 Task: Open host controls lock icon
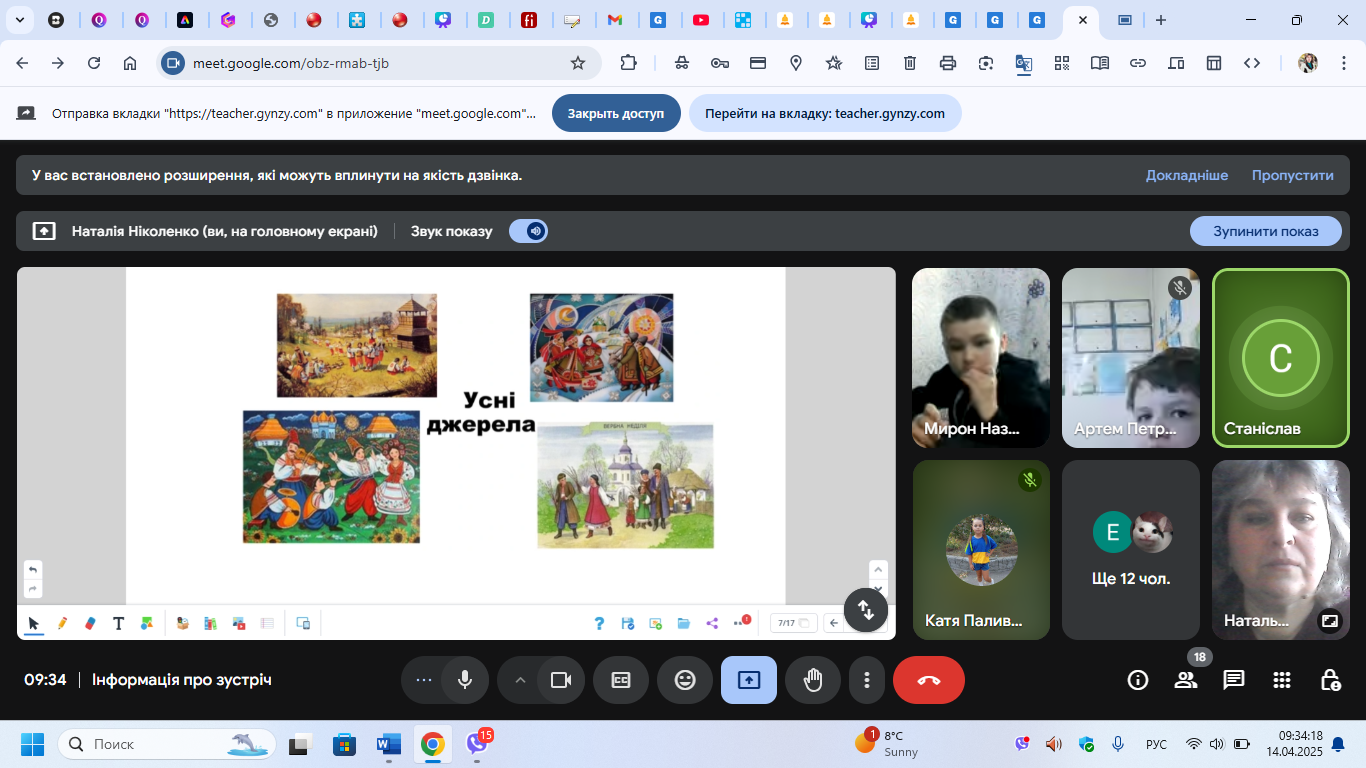1330,680
